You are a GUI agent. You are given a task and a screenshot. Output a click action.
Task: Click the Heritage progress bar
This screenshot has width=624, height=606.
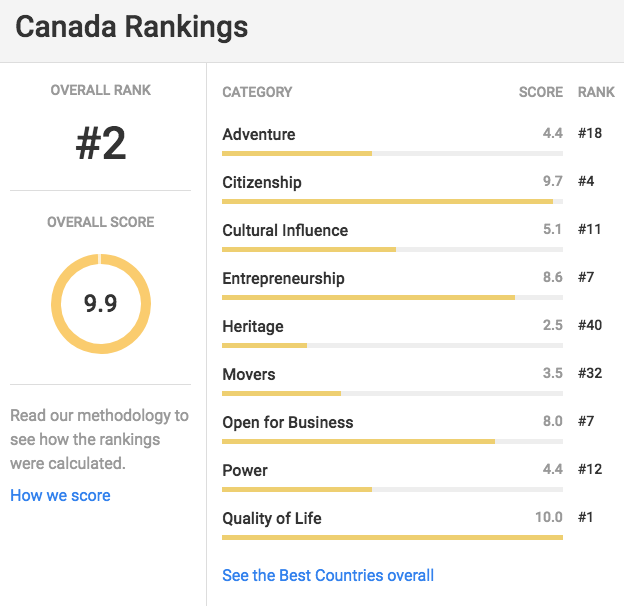tap(392, 345)
